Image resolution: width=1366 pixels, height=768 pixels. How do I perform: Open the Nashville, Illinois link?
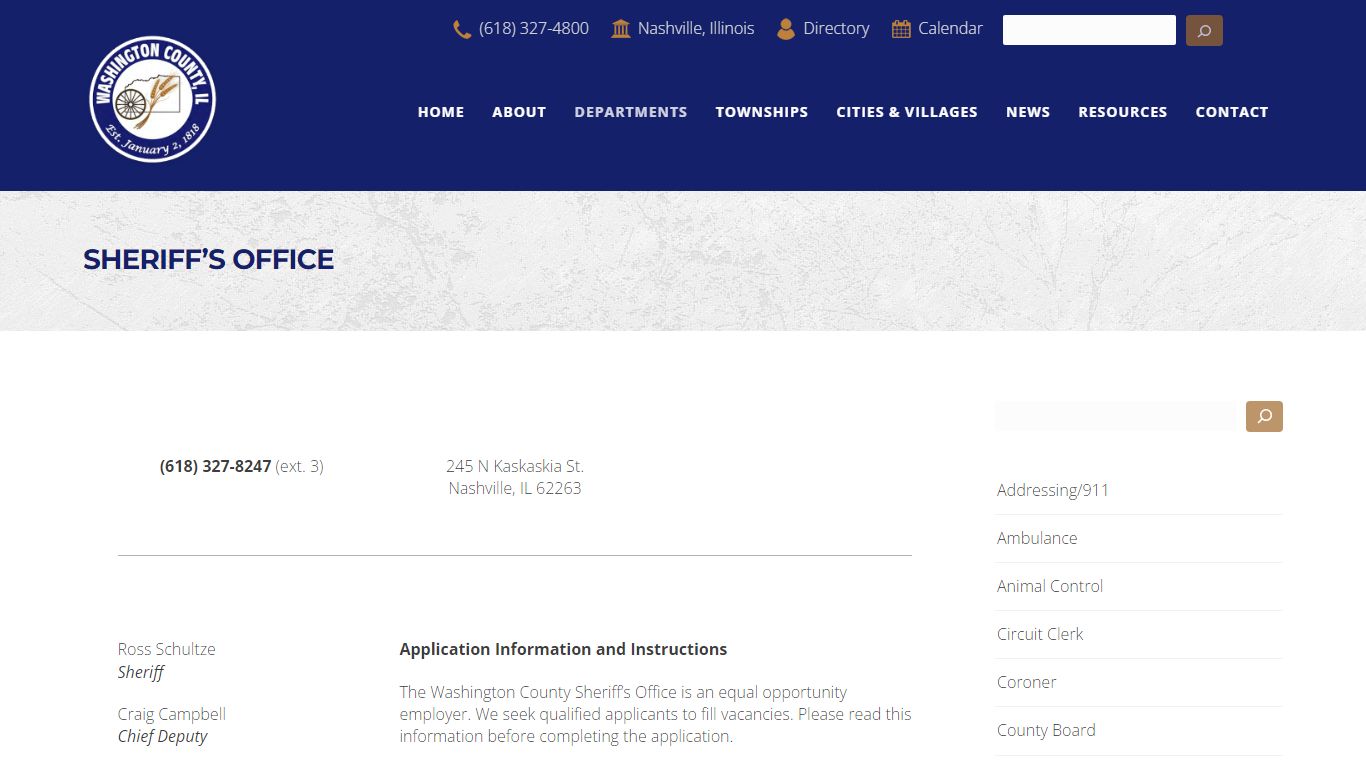(696, 29)
